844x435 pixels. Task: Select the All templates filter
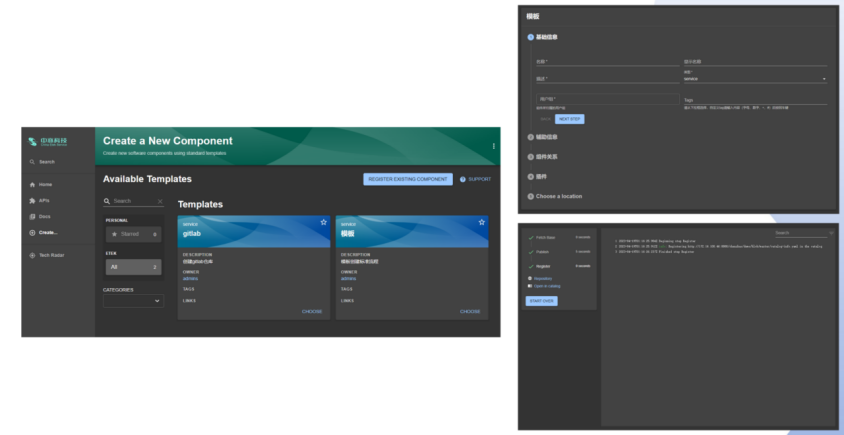coord(132,267)
